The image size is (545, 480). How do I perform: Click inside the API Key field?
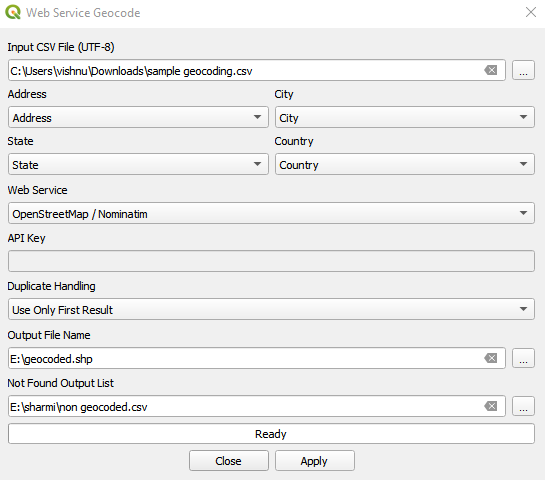point(271,261)
